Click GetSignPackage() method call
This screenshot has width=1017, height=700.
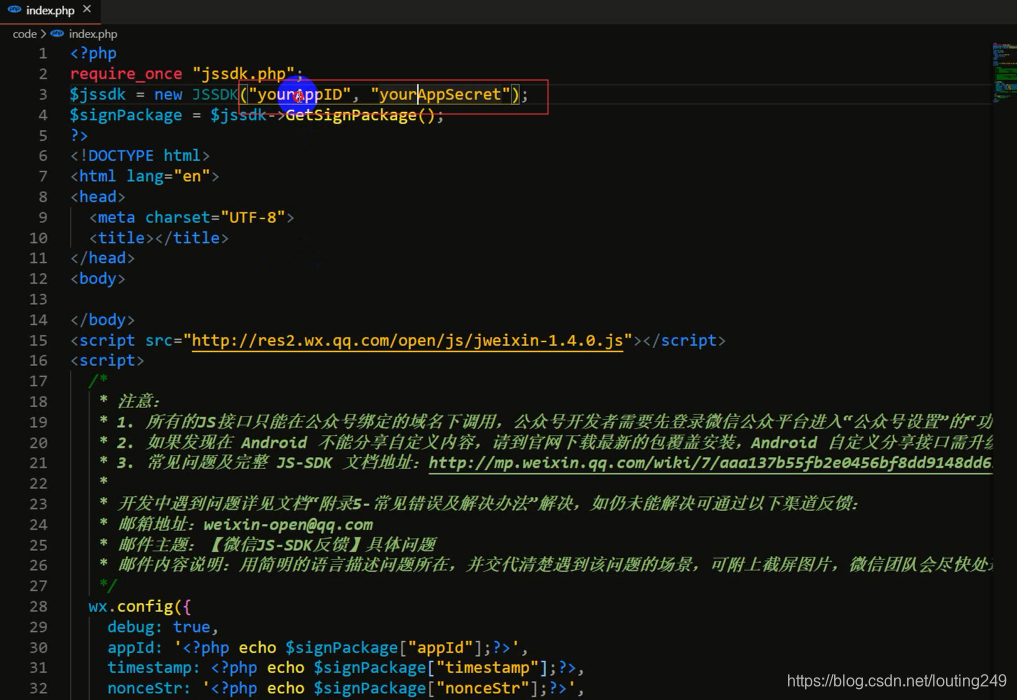point(359,115)
